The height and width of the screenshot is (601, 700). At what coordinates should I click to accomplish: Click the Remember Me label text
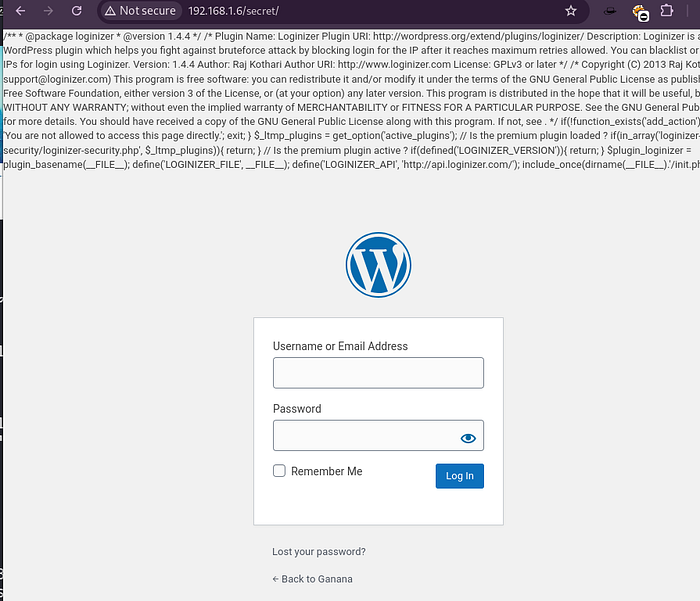click(x=327, y=471)
